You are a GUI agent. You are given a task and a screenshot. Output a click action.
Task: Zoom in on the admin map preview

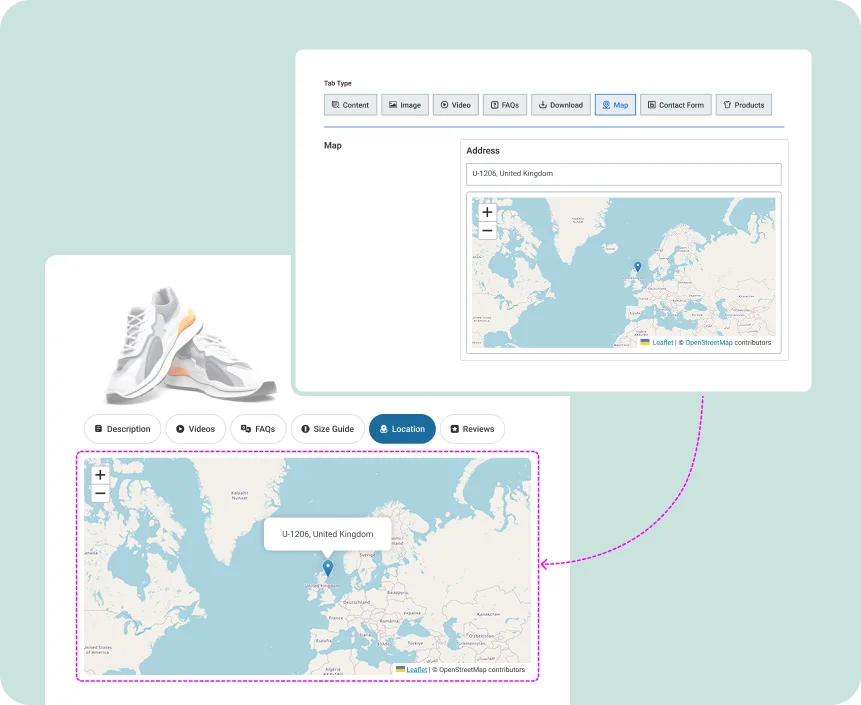(x=487, y=212)
